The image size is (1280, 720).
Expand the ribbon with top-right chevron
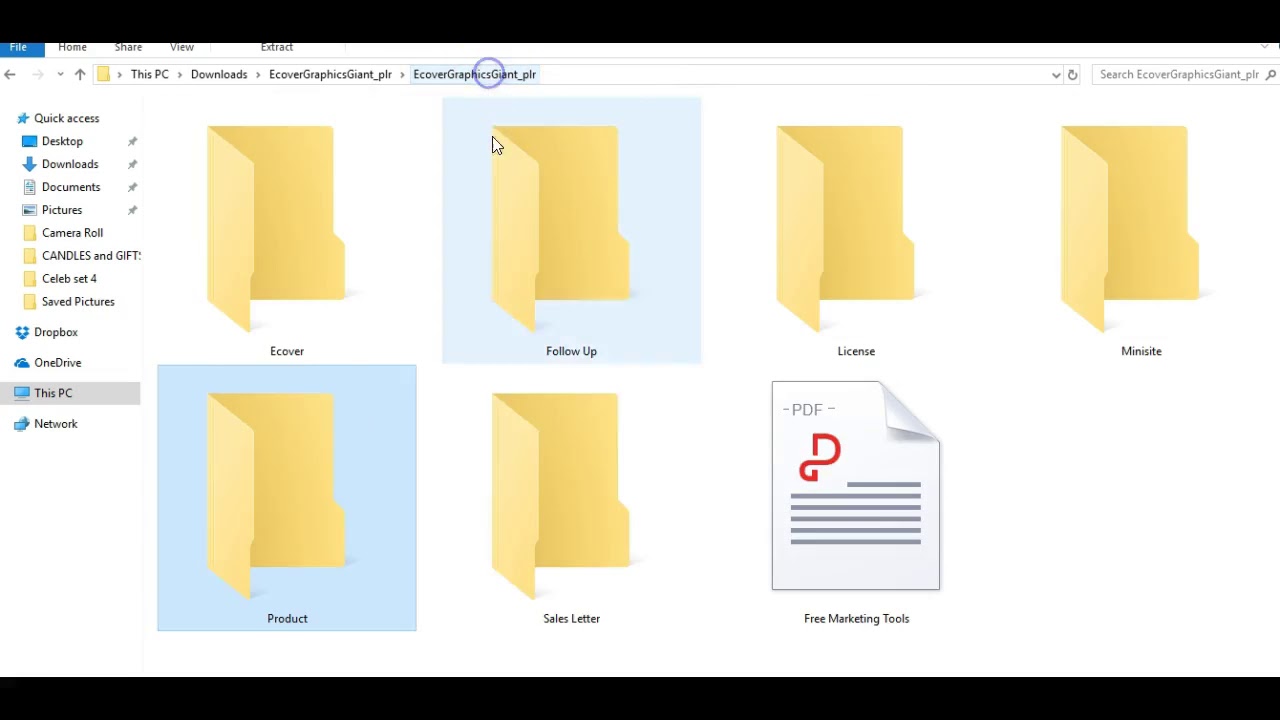click(x=1265, y=47)
